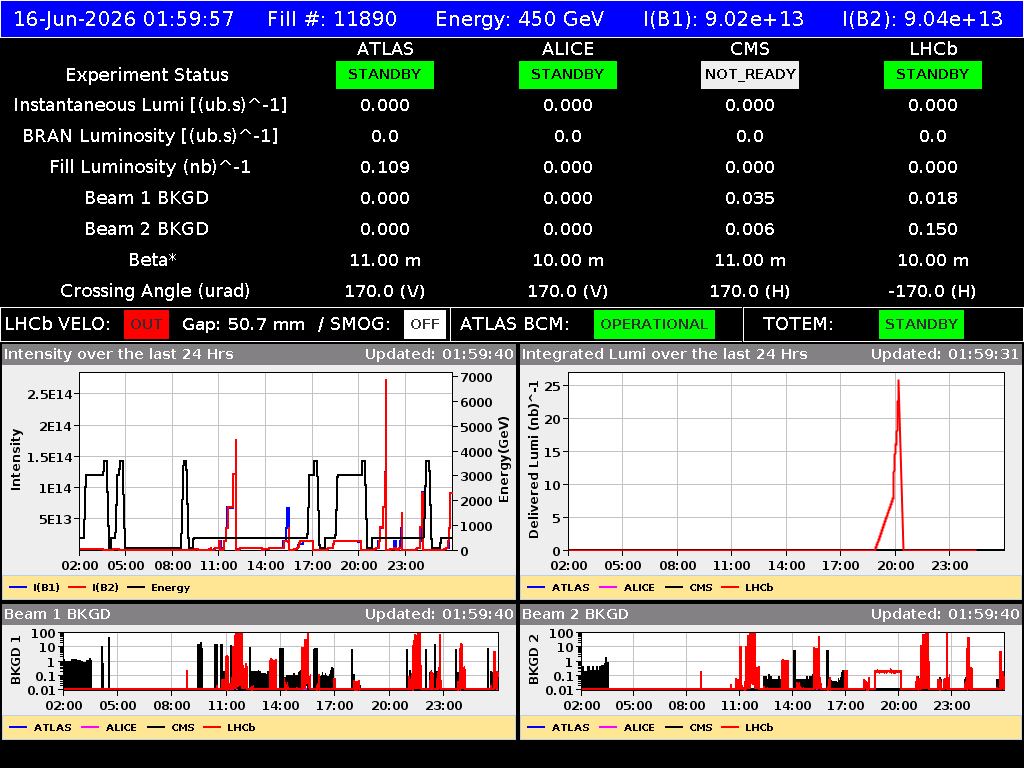1024x768 pixels.
Task: Click the red LHCb VELO OUT indicator
Action: [146, 325]
